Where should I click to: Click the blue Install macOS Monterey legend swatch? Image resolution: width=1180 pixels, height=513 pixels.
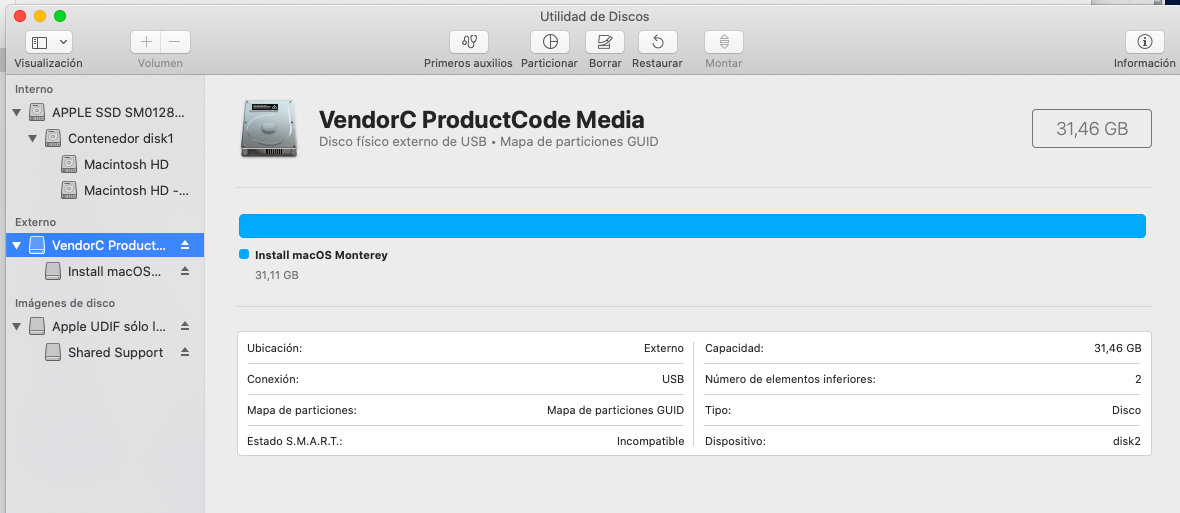point(244,255)
